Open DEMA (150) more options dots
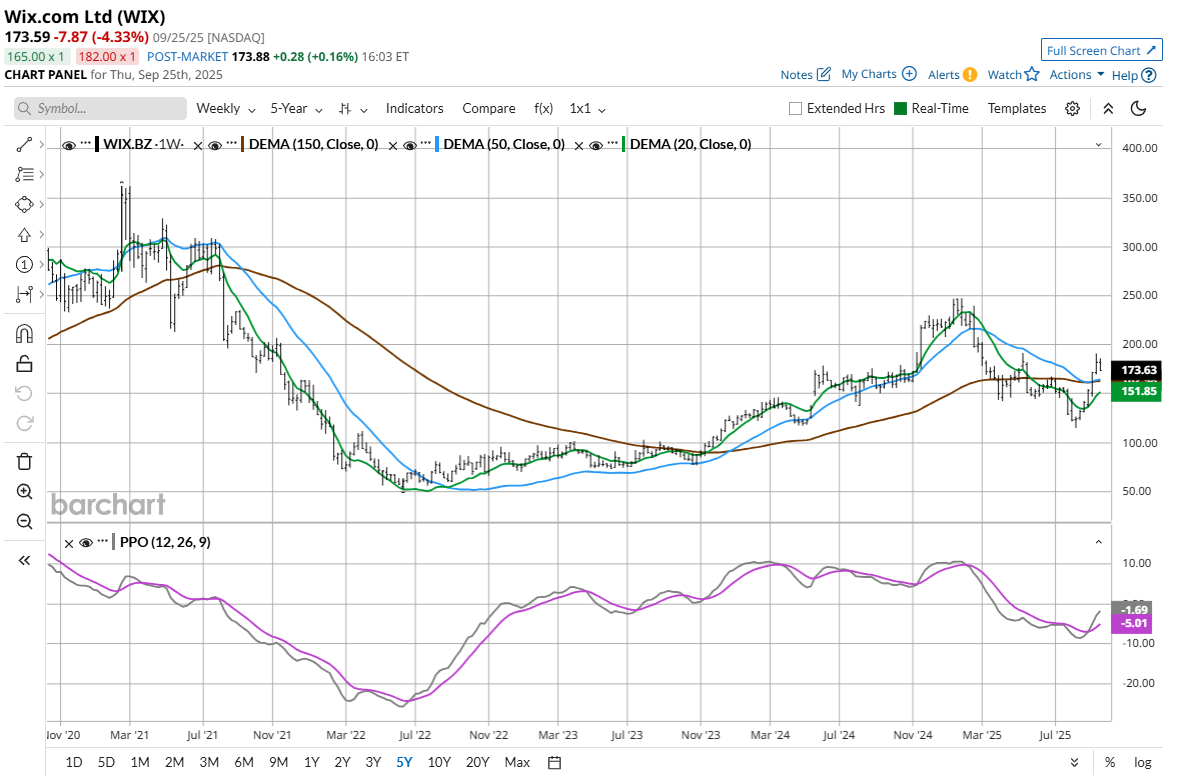 (232, 144)
